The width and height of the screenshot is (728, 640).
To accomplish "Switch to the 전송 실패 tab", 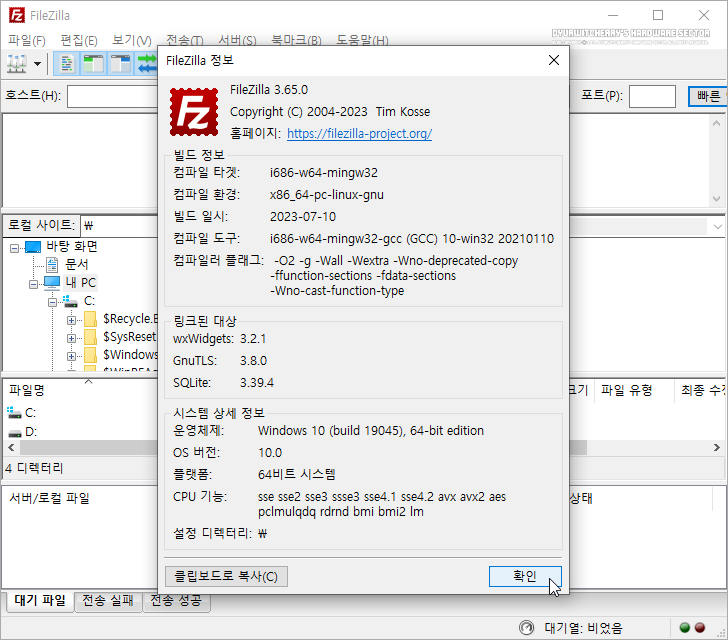I will click(108, 601).
